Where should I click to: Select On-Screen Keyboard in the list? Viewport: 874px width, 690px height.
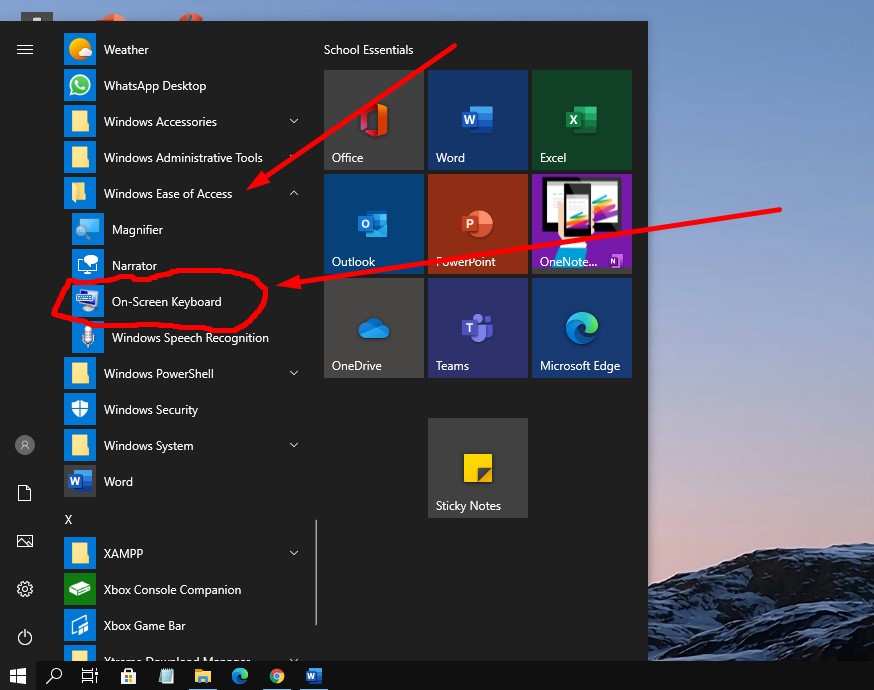click(x=166, y=302)
